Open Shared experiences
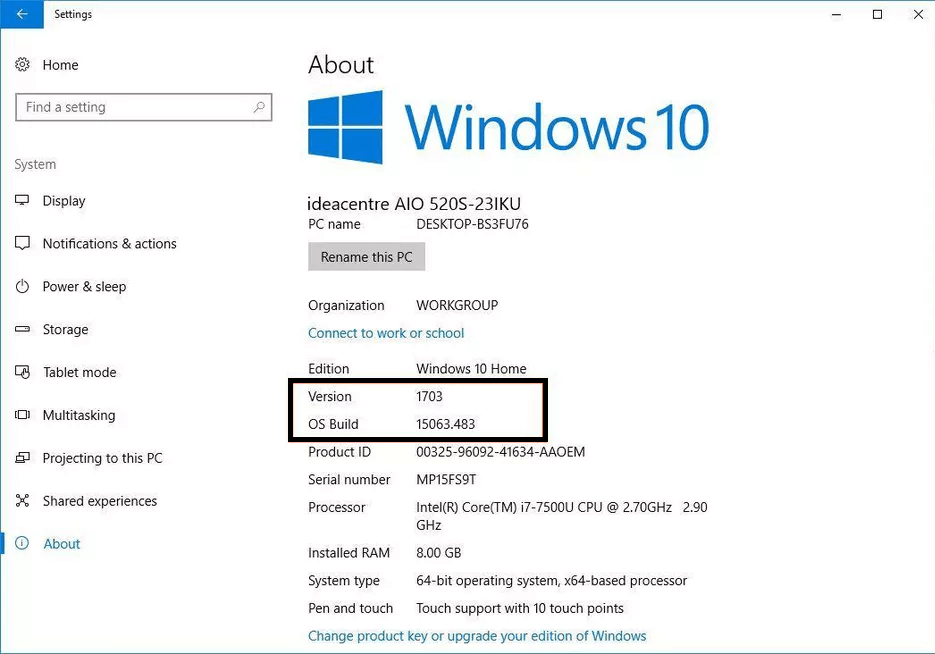 pyautogui.click(x=100, y=501)
